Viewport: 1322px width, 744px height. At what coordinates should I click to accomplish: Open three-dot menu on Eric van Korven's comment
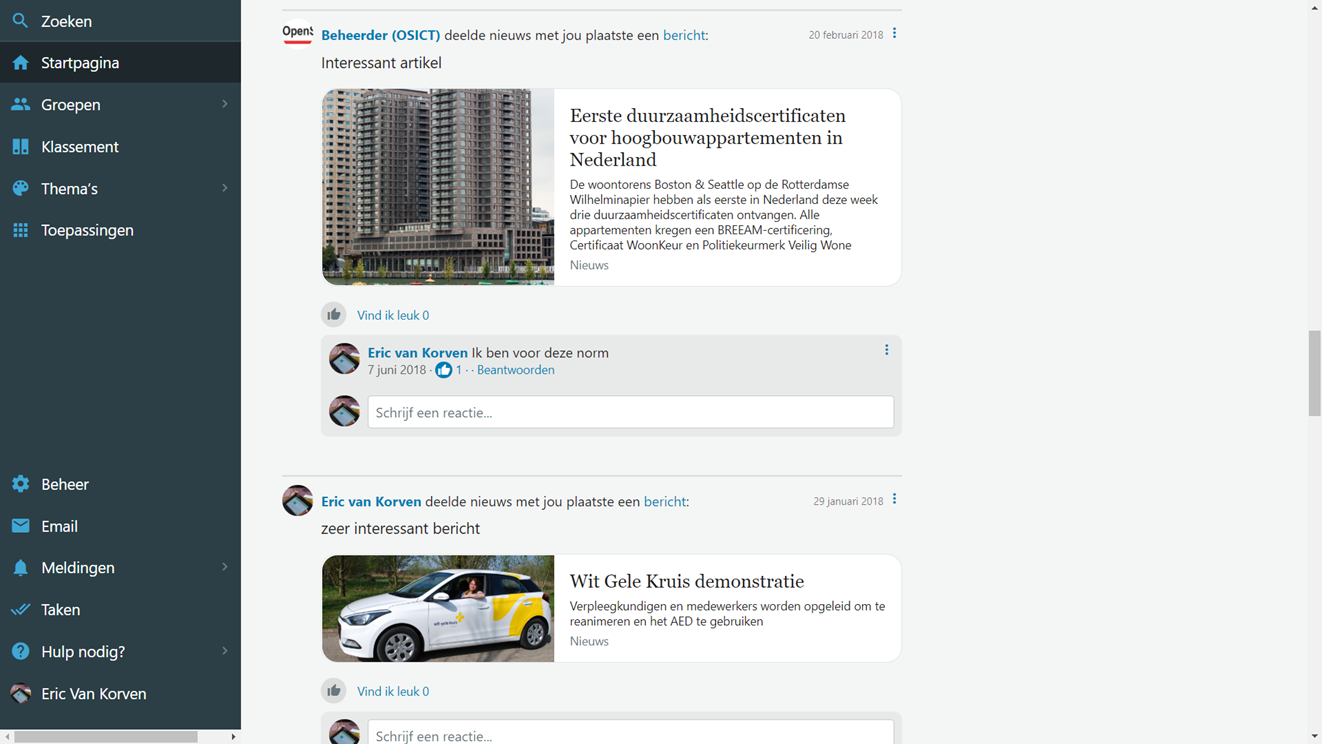tap(886, 350)
